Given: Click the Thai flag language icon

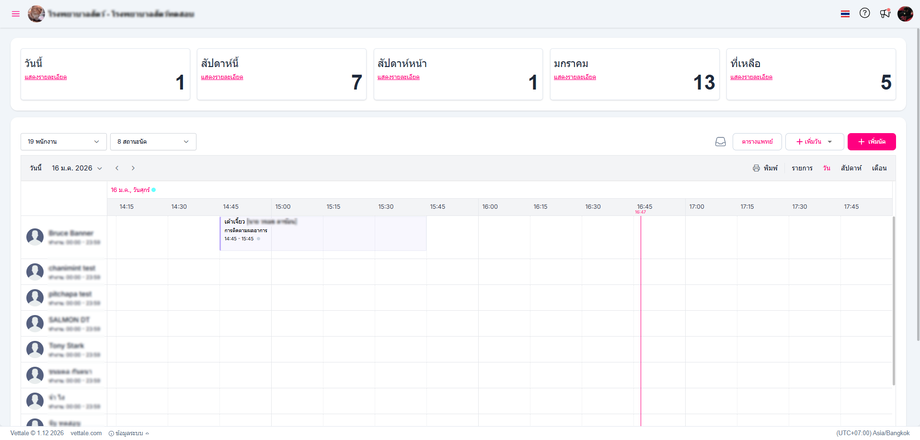Looking at the screenshot, I should 845,14.
